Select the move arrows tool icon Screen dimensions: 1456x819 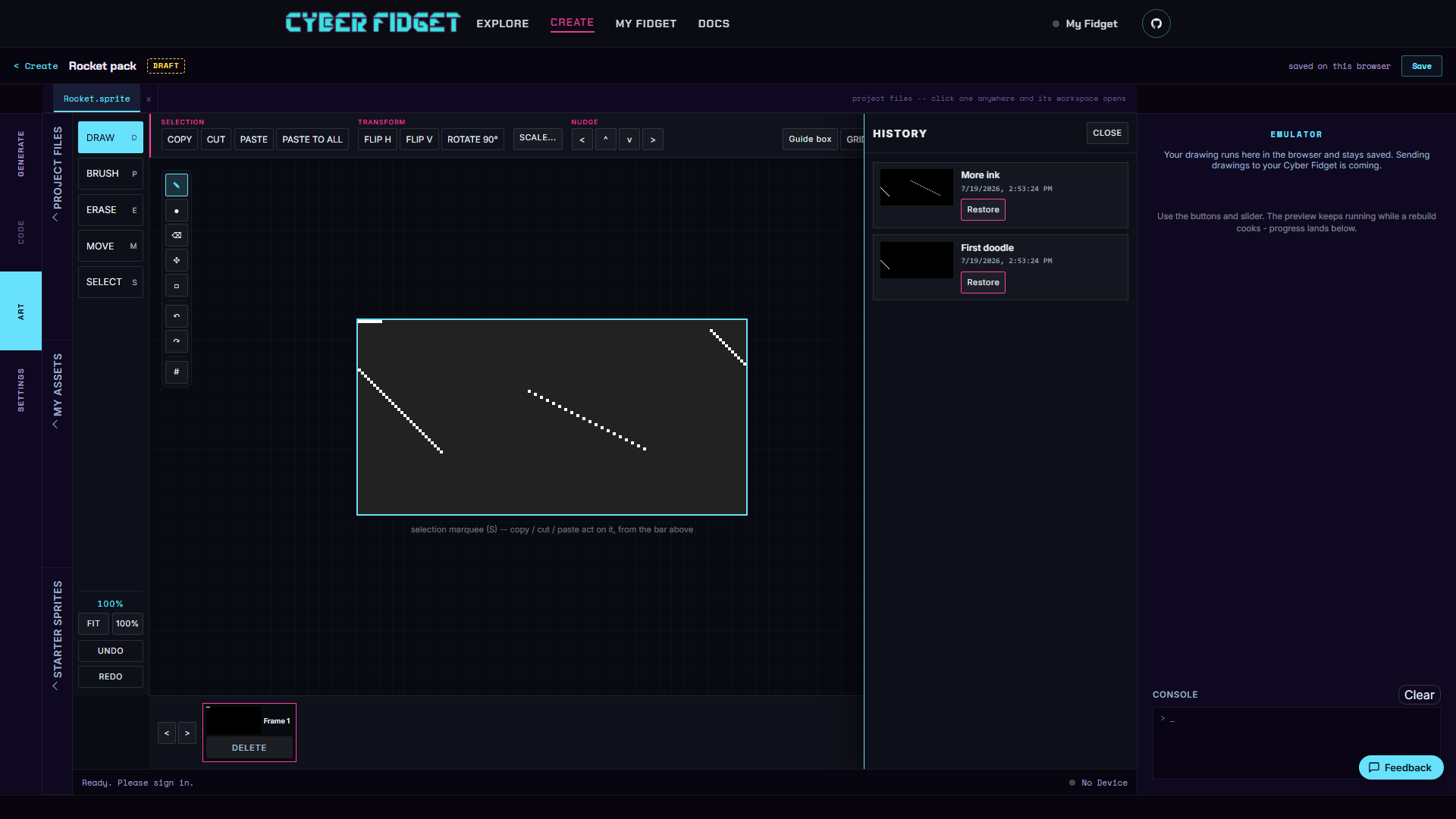[x=176, y=261]
